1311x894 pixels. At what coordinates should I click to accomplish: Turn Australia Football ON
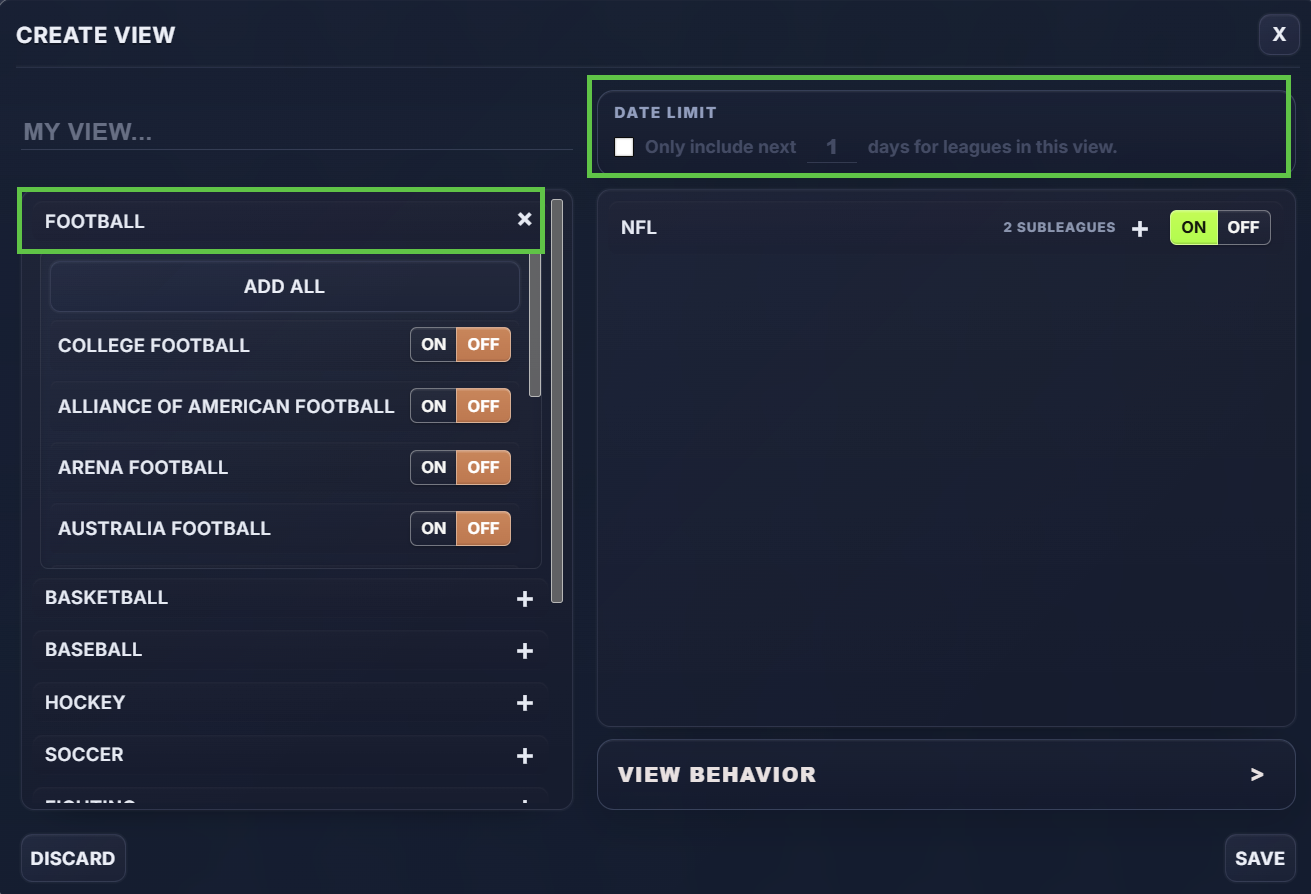434,528
